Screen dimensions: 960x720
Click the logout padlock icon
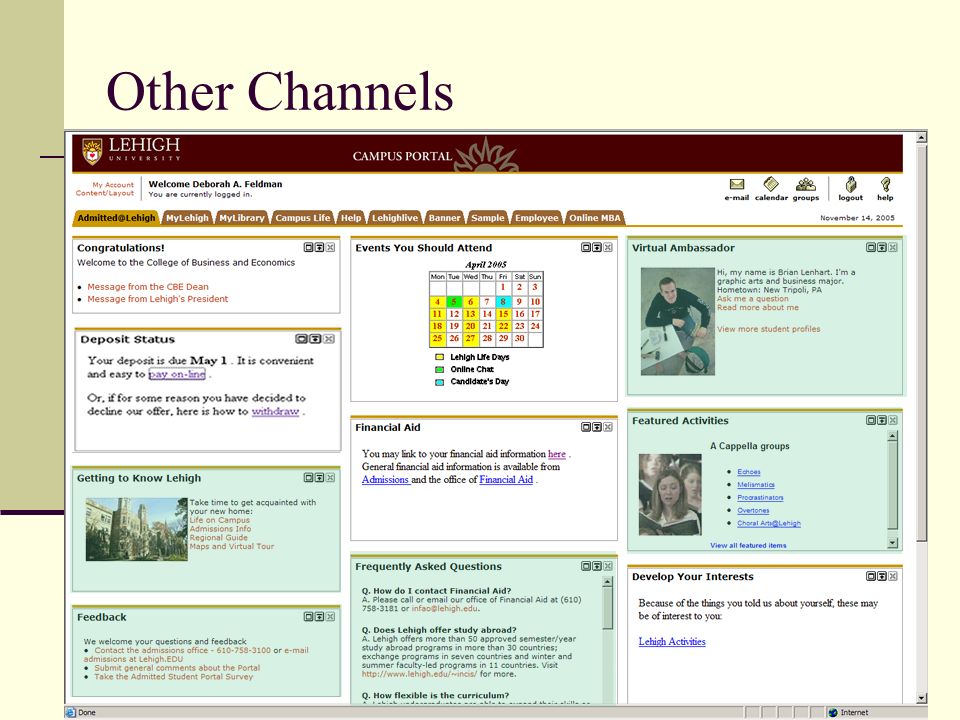pyautogui.click(x=850, y=184)
